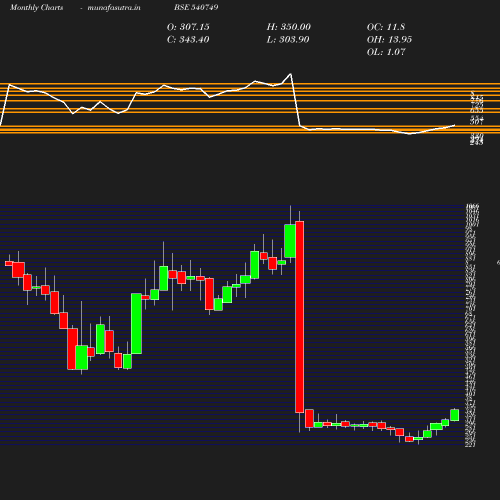Click the open value 'O: 307.15'
Viewport: 500px width, 500px height.
(x=188, y=27)
